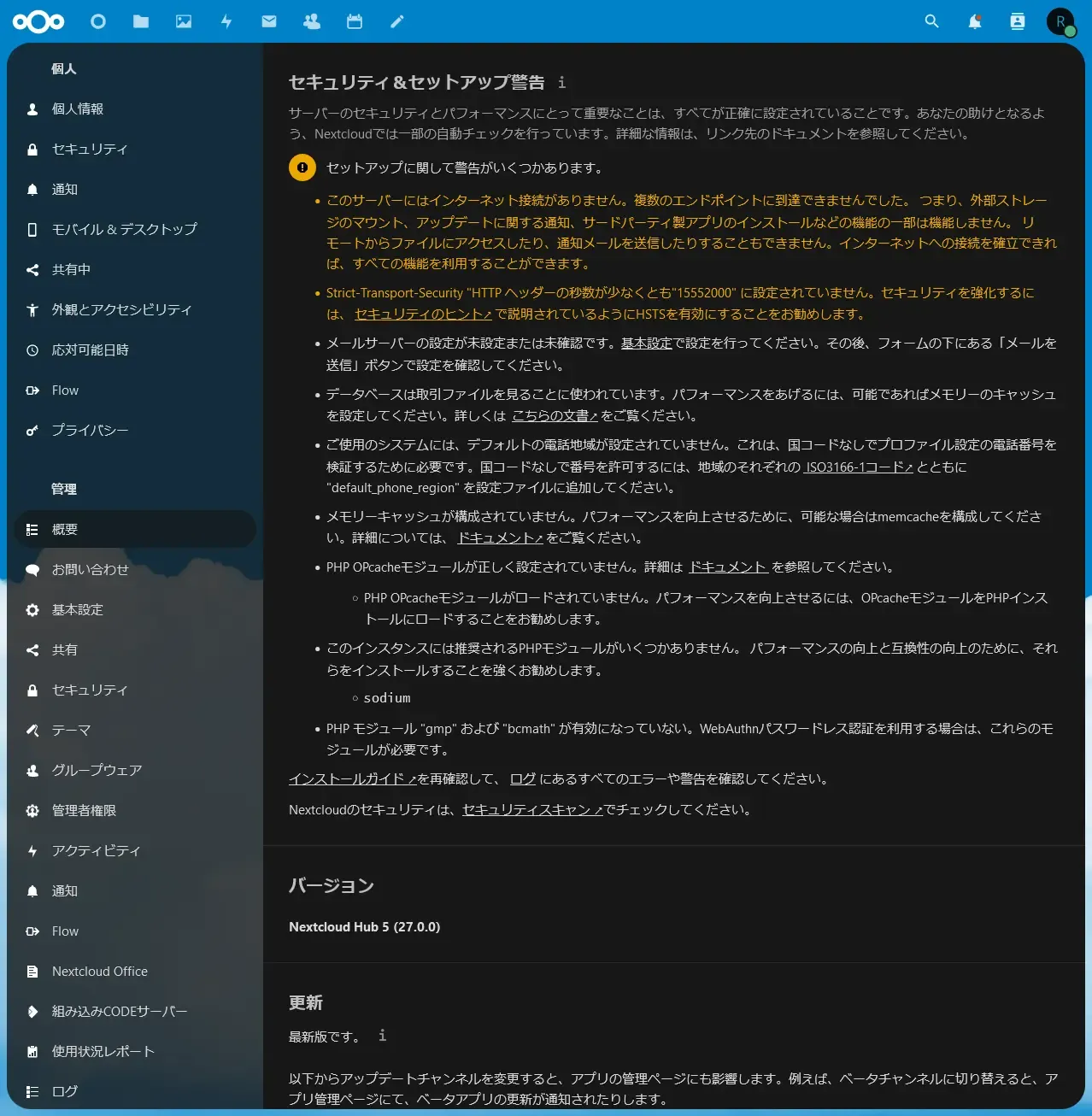Open the admin 通知 settings
This screenshot has width=1092, height=1116.
(x=135, y=890)
